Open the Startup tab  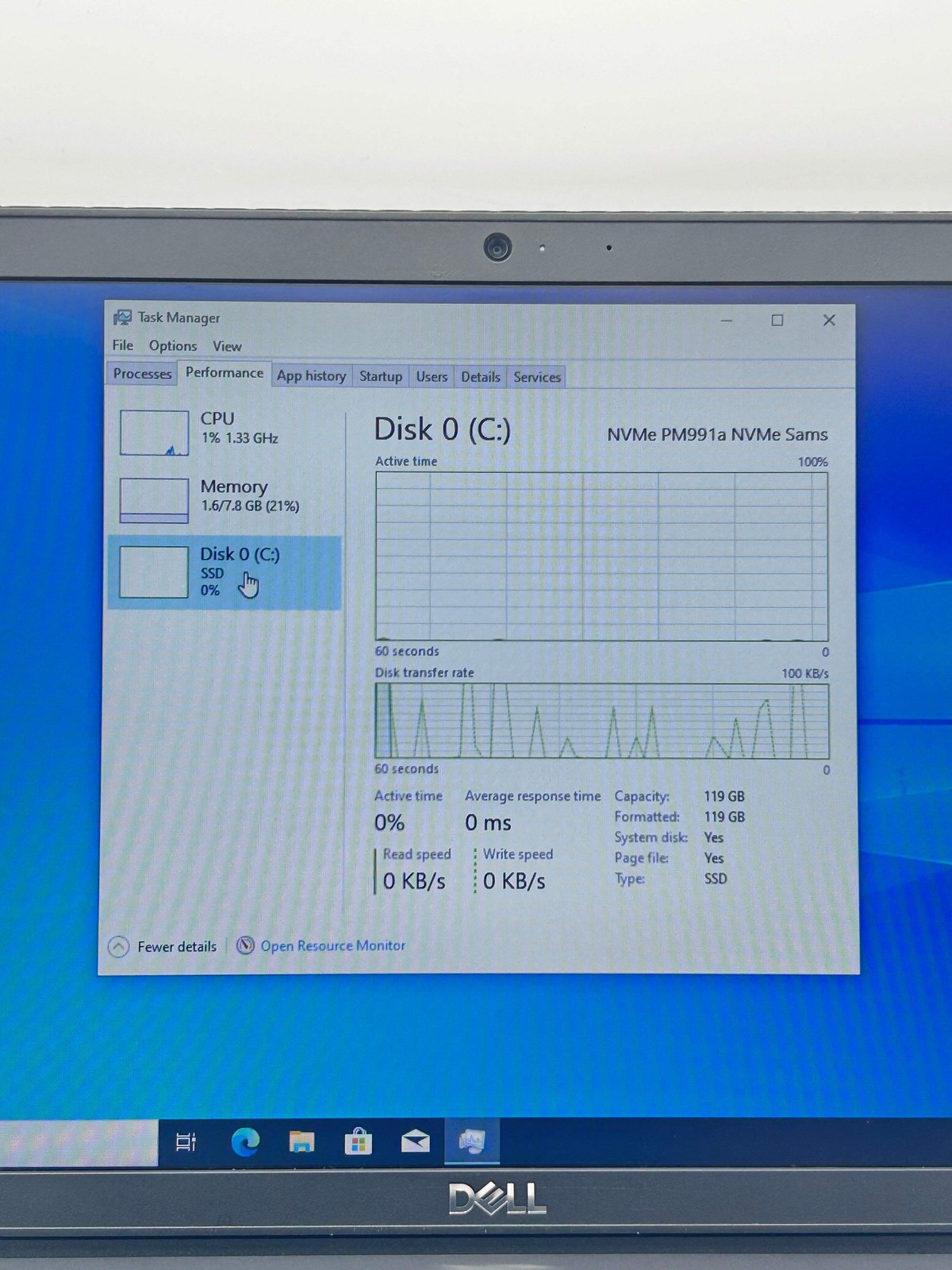[381, 376]
